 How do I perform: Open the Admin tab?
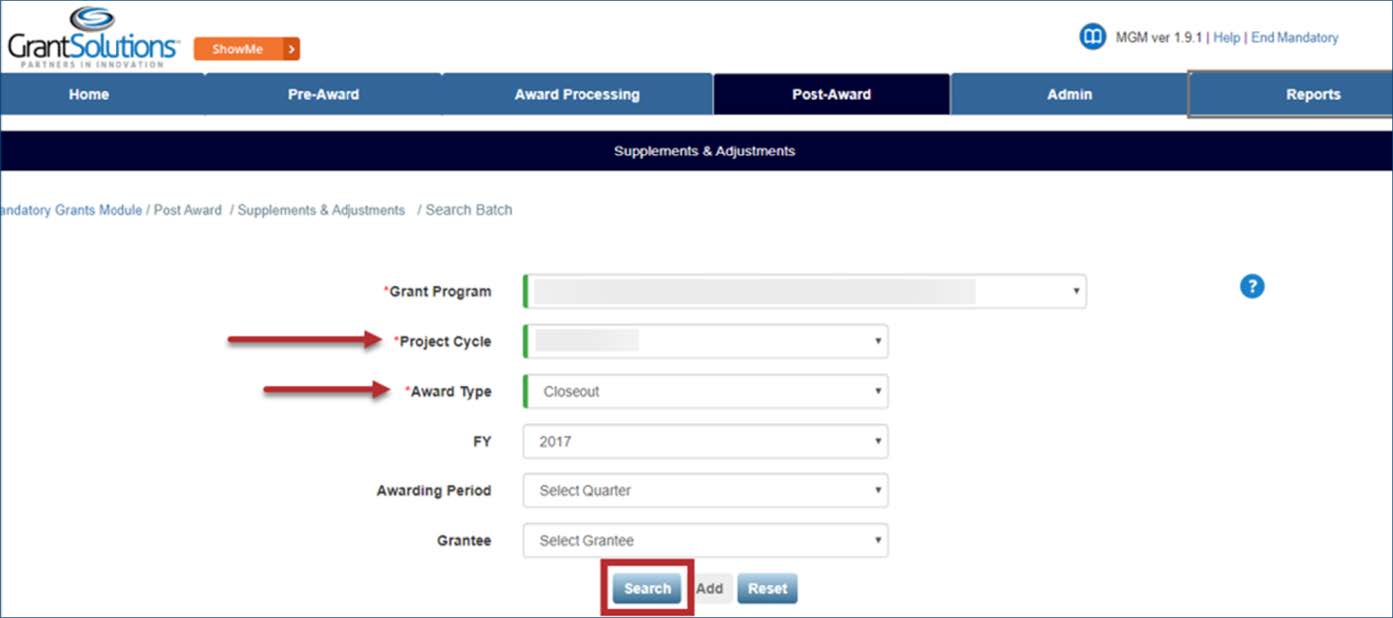coord(1069,95)
